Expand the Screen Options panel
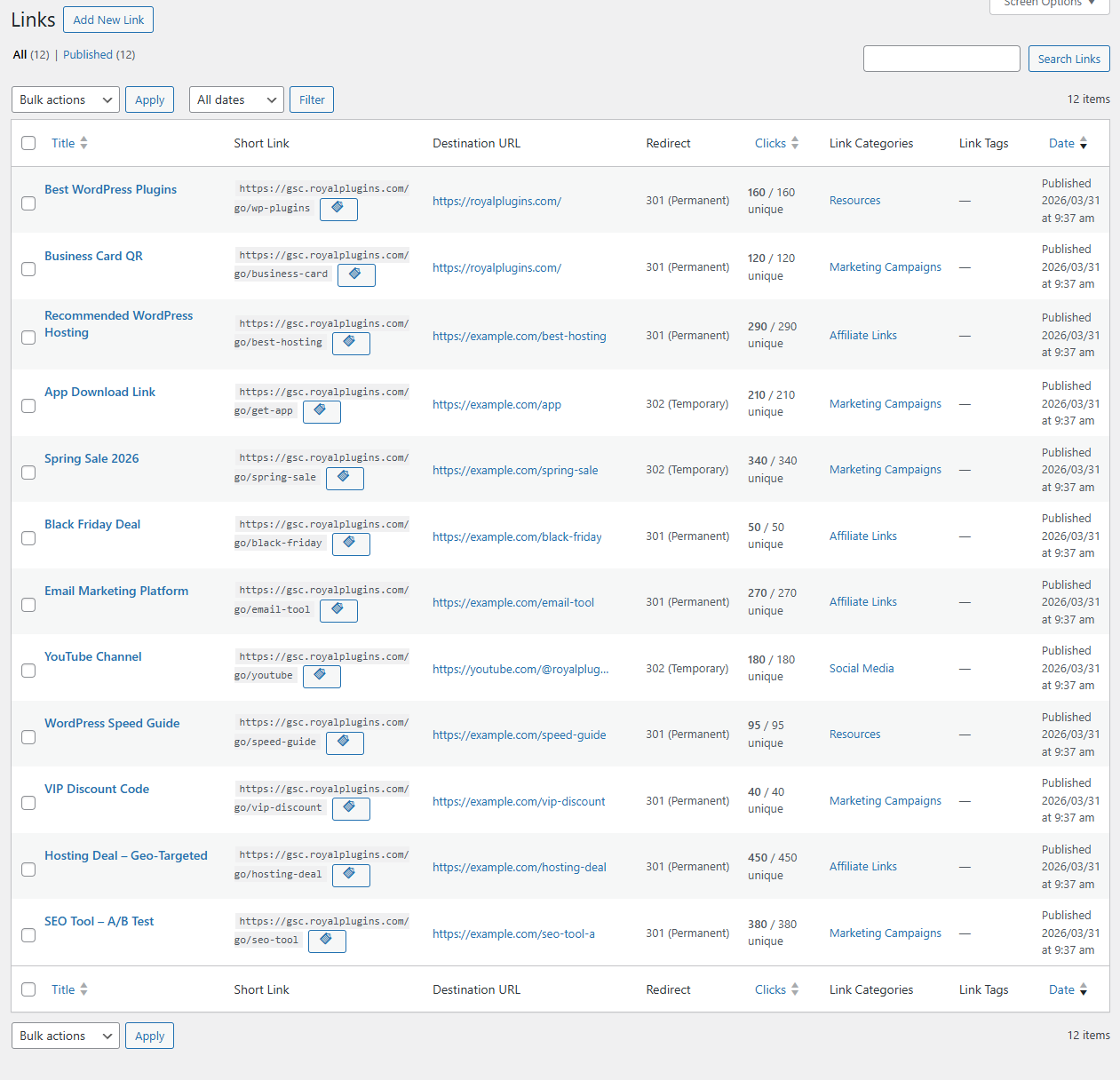 tap(1049, 4)
